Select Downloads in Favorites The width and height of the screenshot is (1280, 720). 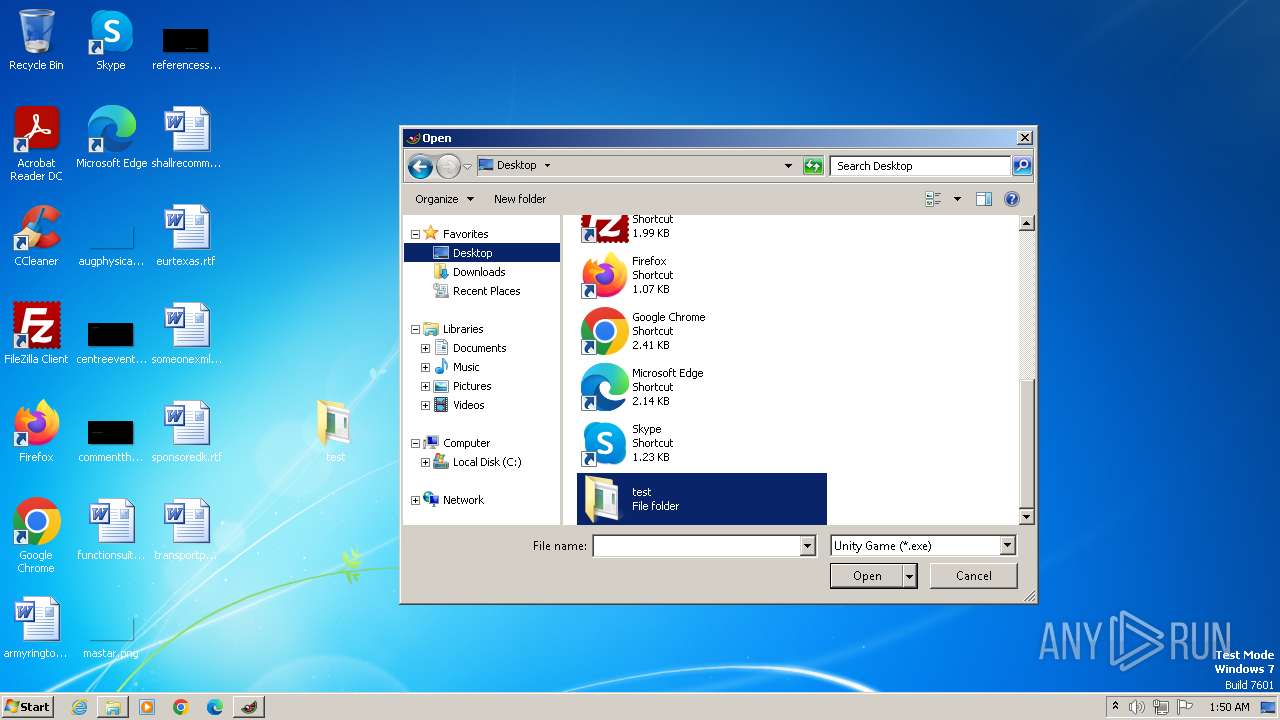(x=479, y=272)
